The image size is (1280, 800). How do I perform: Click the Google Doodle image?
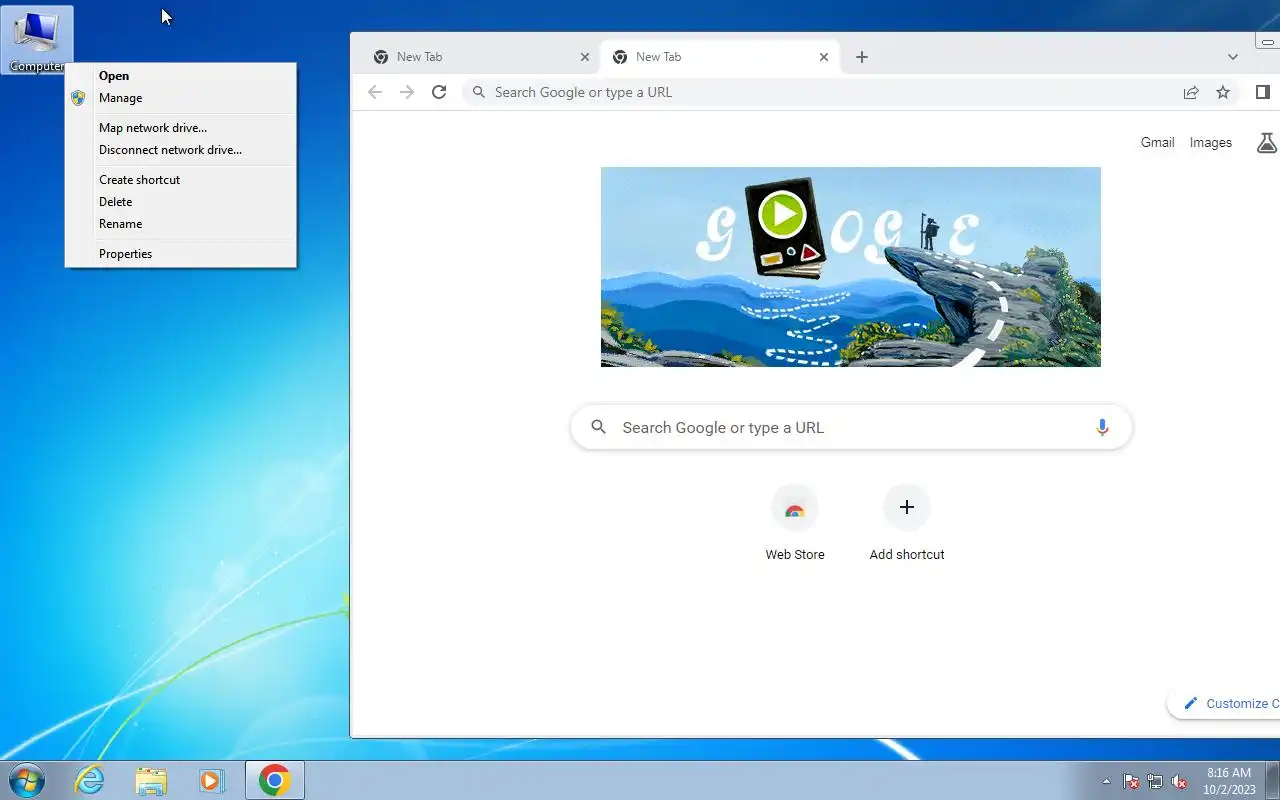tap(851, 267)
